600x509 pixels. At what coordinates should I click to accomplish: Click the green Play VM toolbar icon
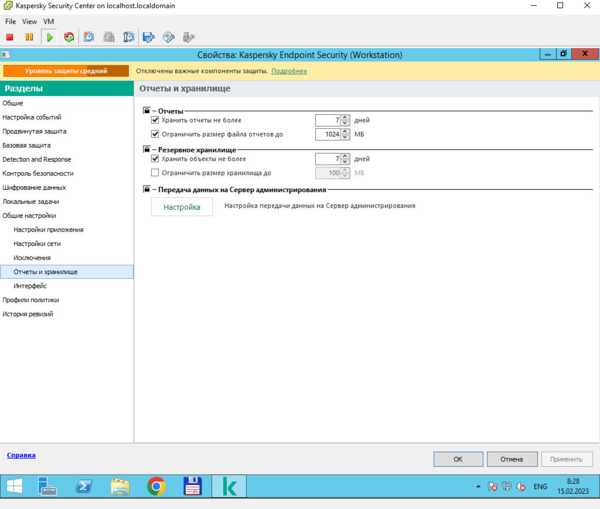[x=49, y=37]
